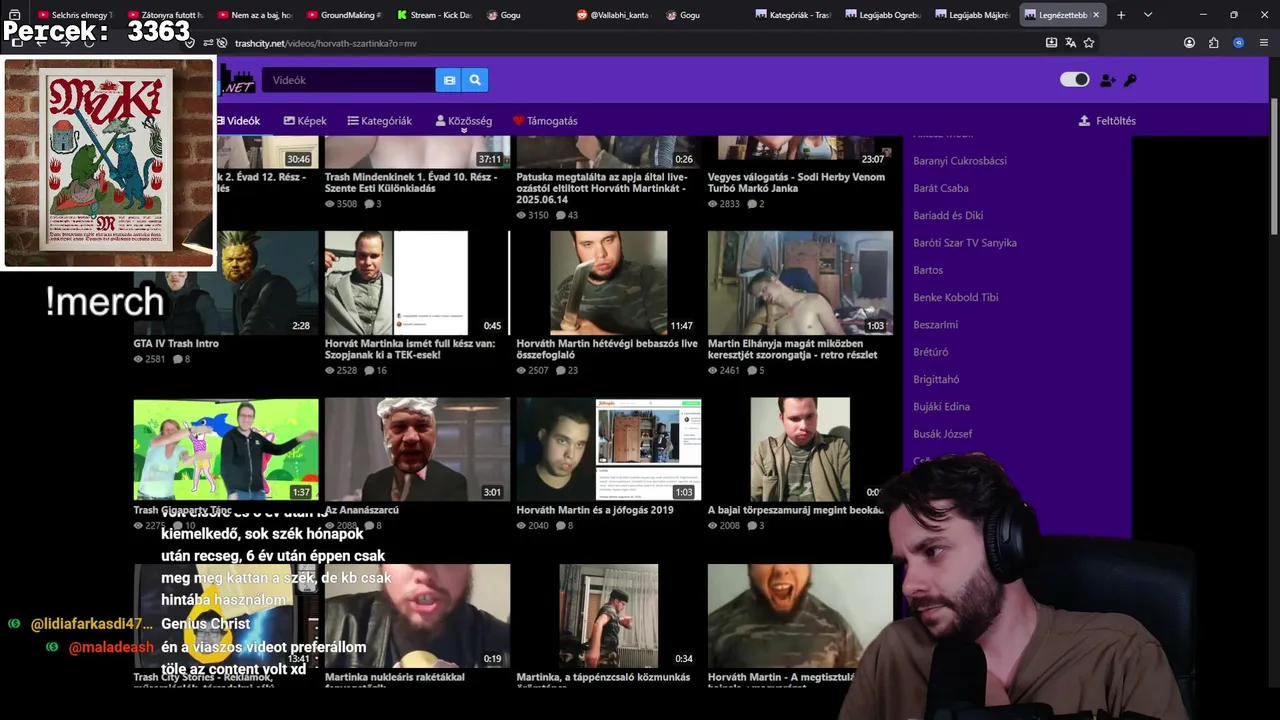Select Beszarimi in the category list
Viewport: 1280px width, 720px height.
point(936,325)
